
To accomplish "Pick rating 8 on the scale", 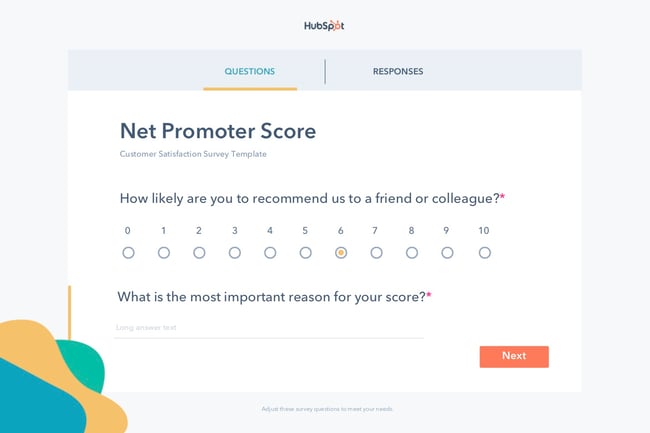I will coord(411,253).
